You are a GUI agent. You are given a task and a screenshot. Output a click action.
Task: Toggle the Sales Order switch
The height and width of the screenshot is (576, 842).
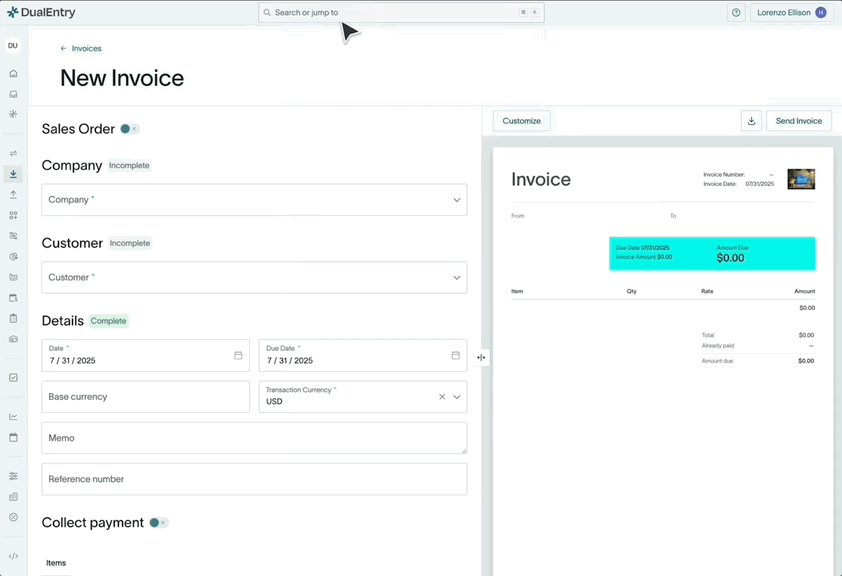coord(128,128)
